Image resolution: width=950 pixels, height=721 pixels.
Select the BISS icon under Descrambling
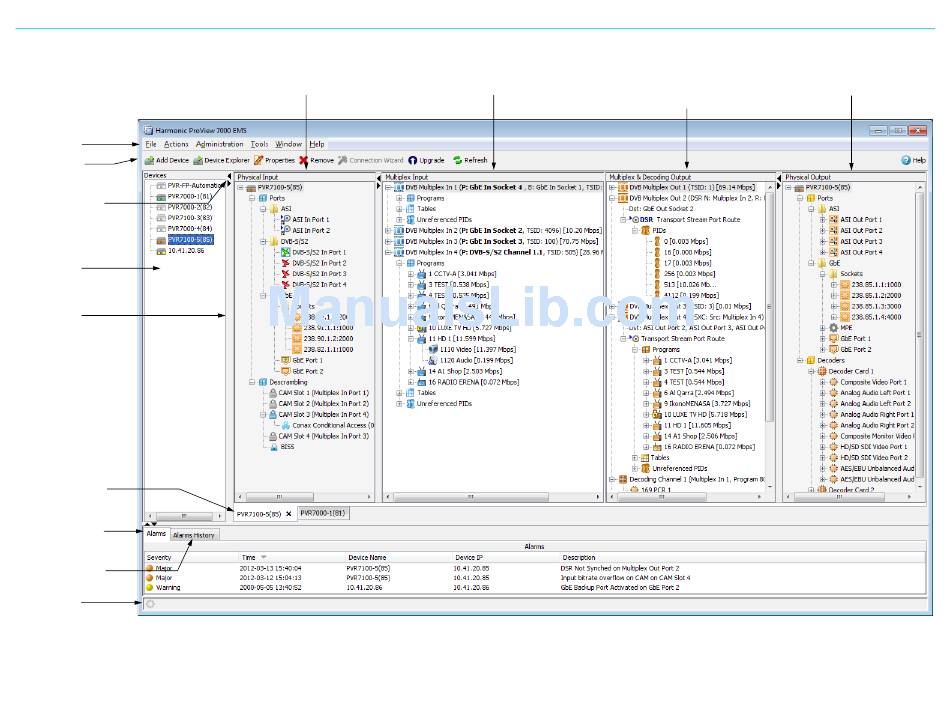274,447
